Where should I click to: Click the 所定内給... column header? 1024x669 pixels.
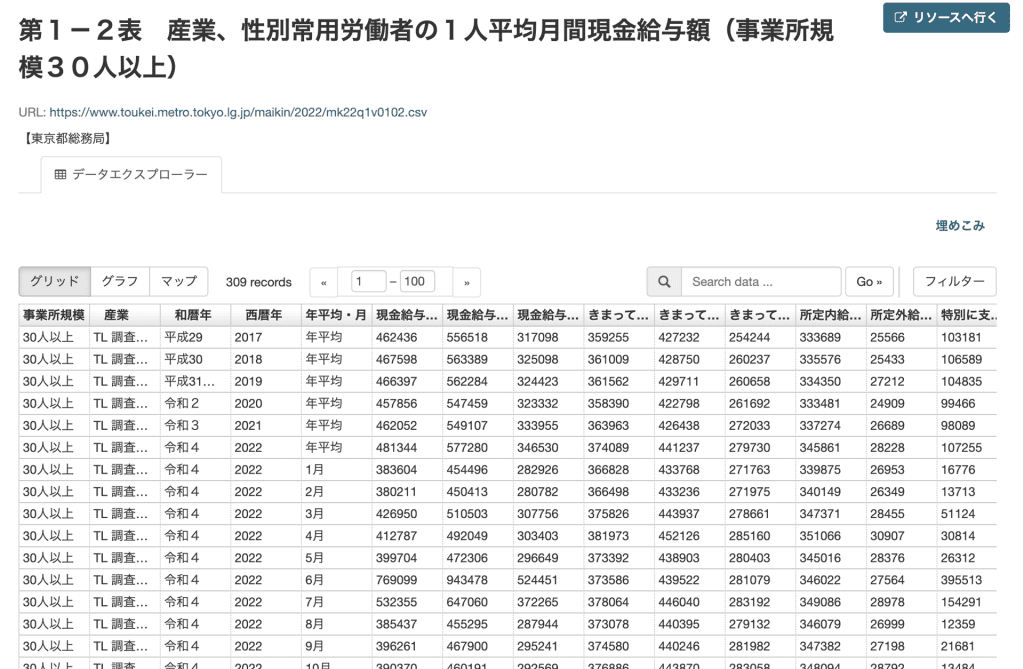tap(831, 315)
